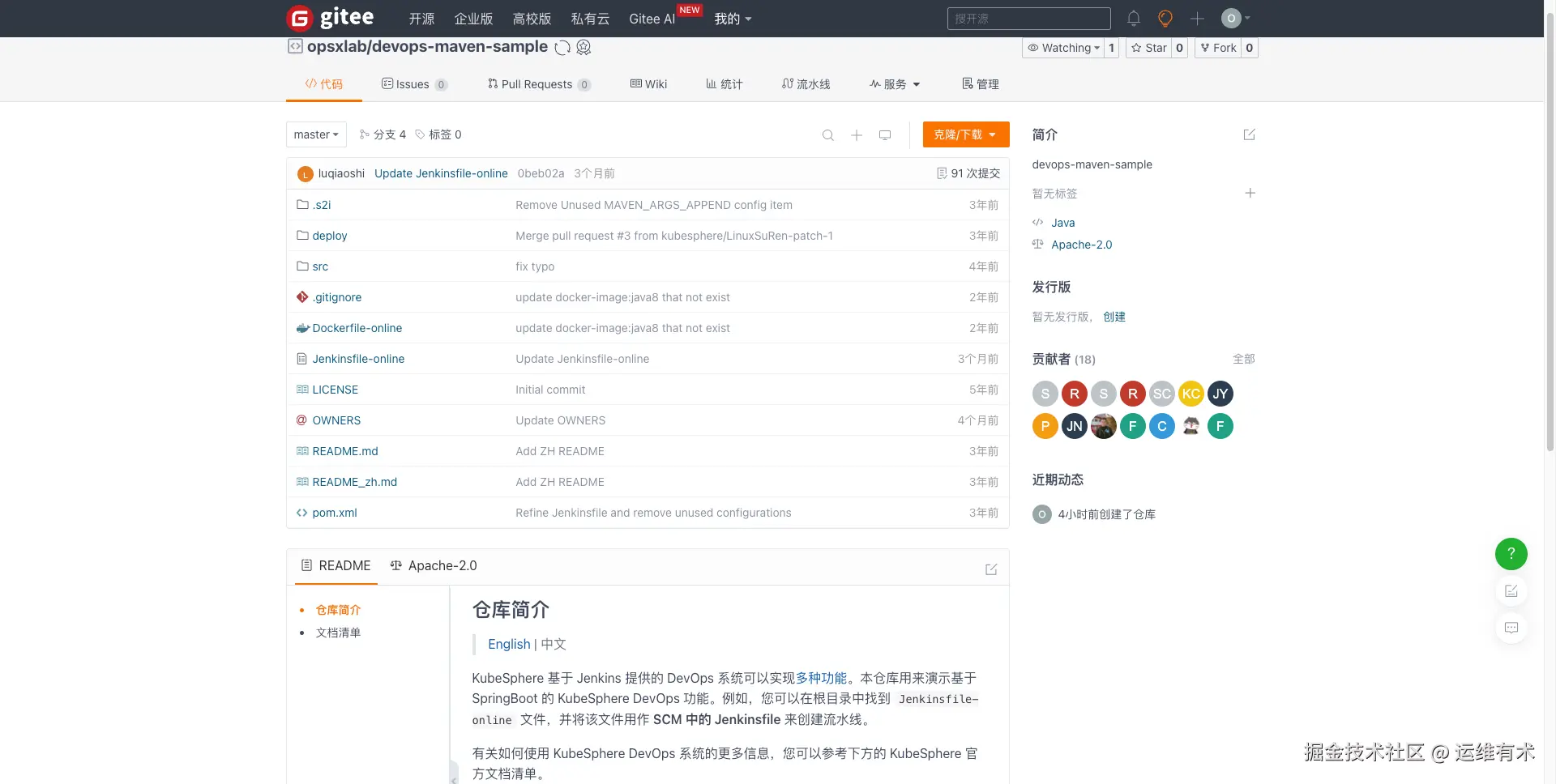Open contributor avatar JN
This screenshot has width=1556, height=784.
click(1075, 426)
